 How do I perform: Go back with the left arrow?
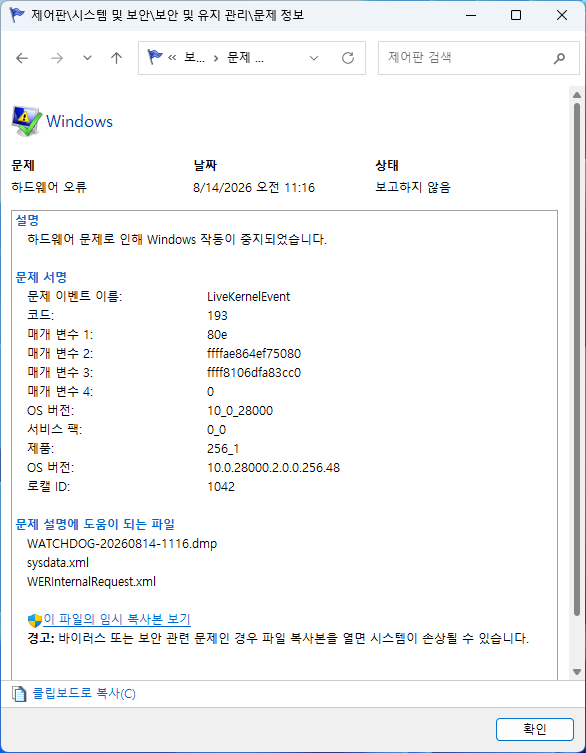[x=22, y=58]
